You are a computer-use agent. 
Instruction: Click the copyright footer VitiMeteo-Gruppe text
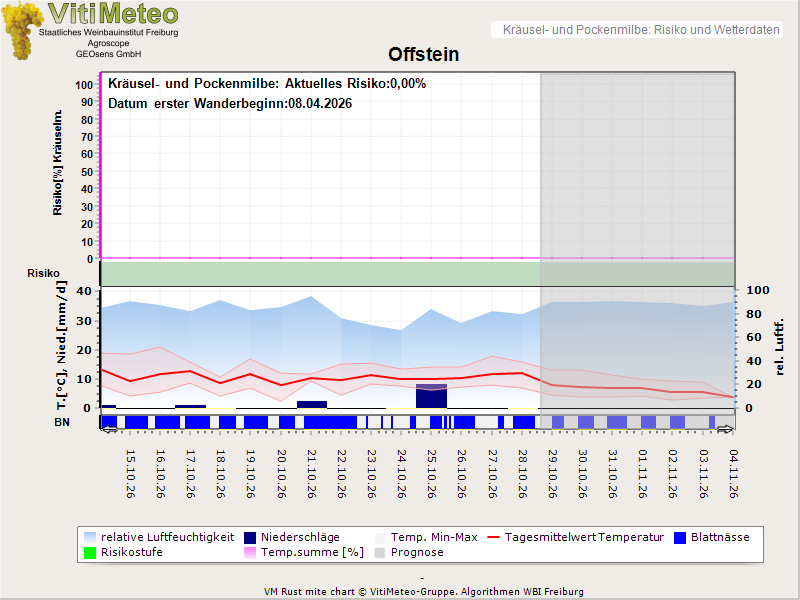point(423,591)
